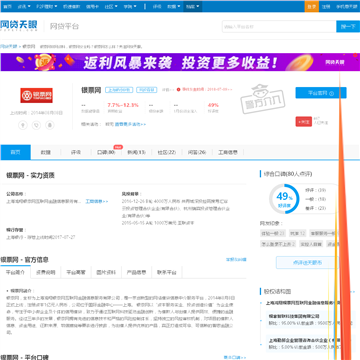Image resolution: width=360 pixels, height=360 pixels.
Task: Expand the 学院 dropdown in the top bar
Action: (x=129, y=6)
